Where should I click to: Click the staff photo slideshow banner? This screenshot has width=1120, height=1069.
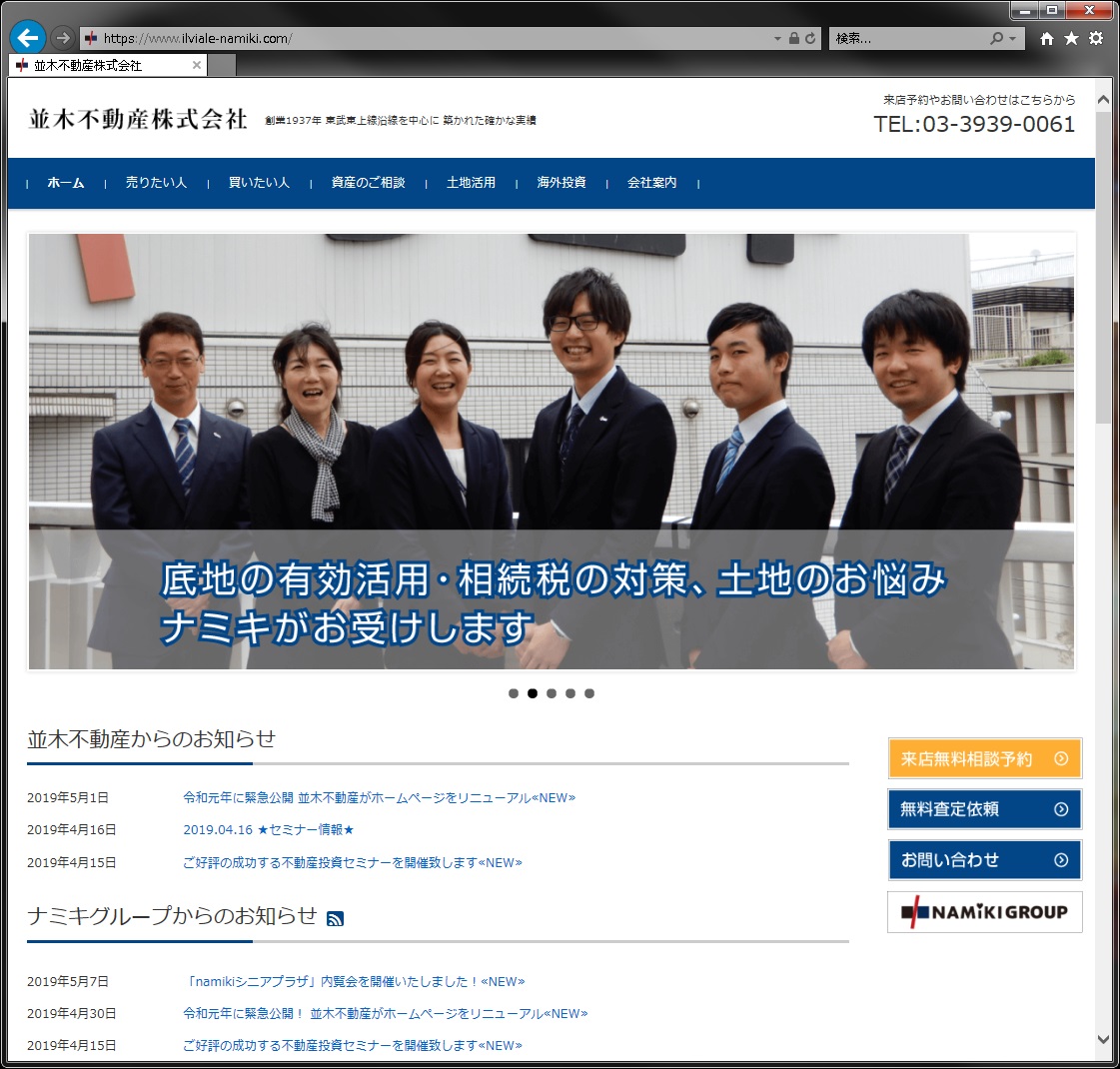[x=552, y=452]
